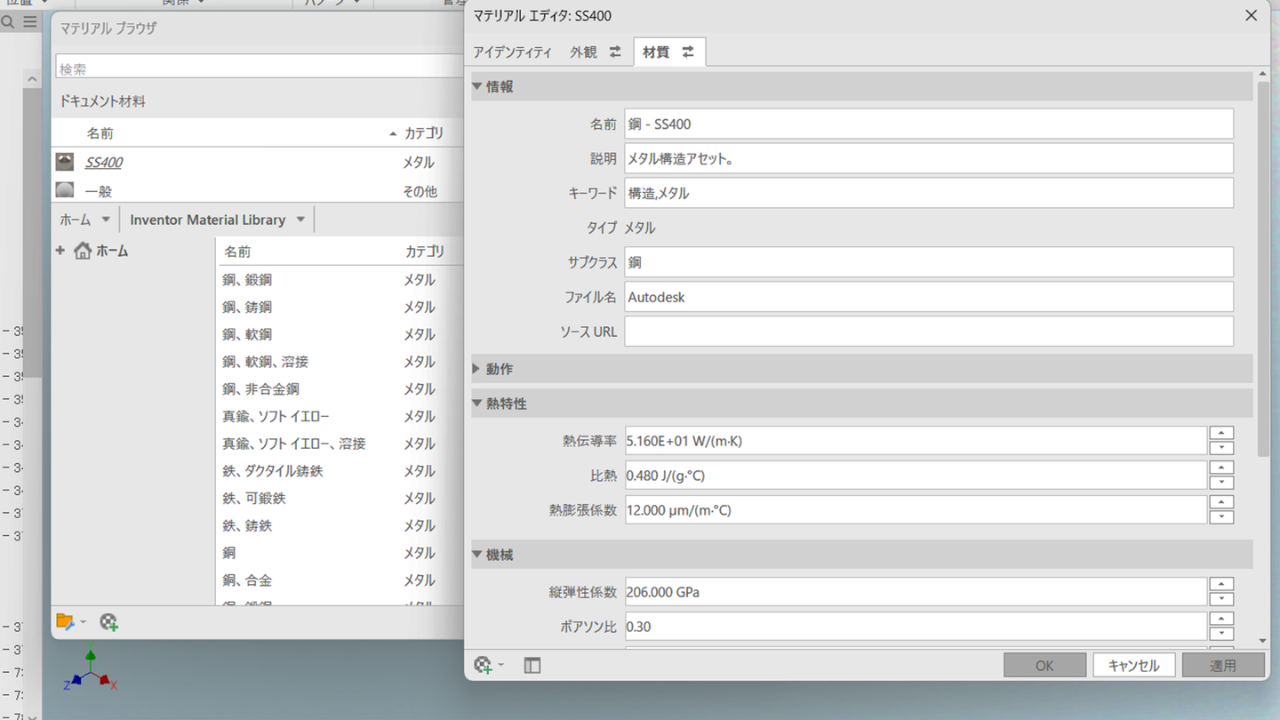This screenshot has width=1280, height=720.
Task: Click the swap icon on 外観 tab
Action: [x=615, y=52]
